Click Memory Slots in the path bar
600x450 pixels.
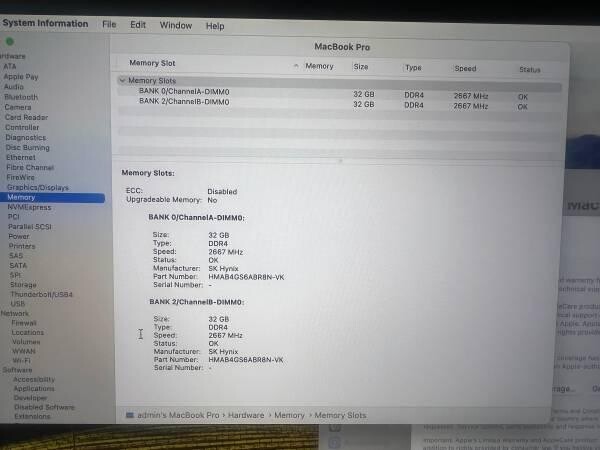340,415
